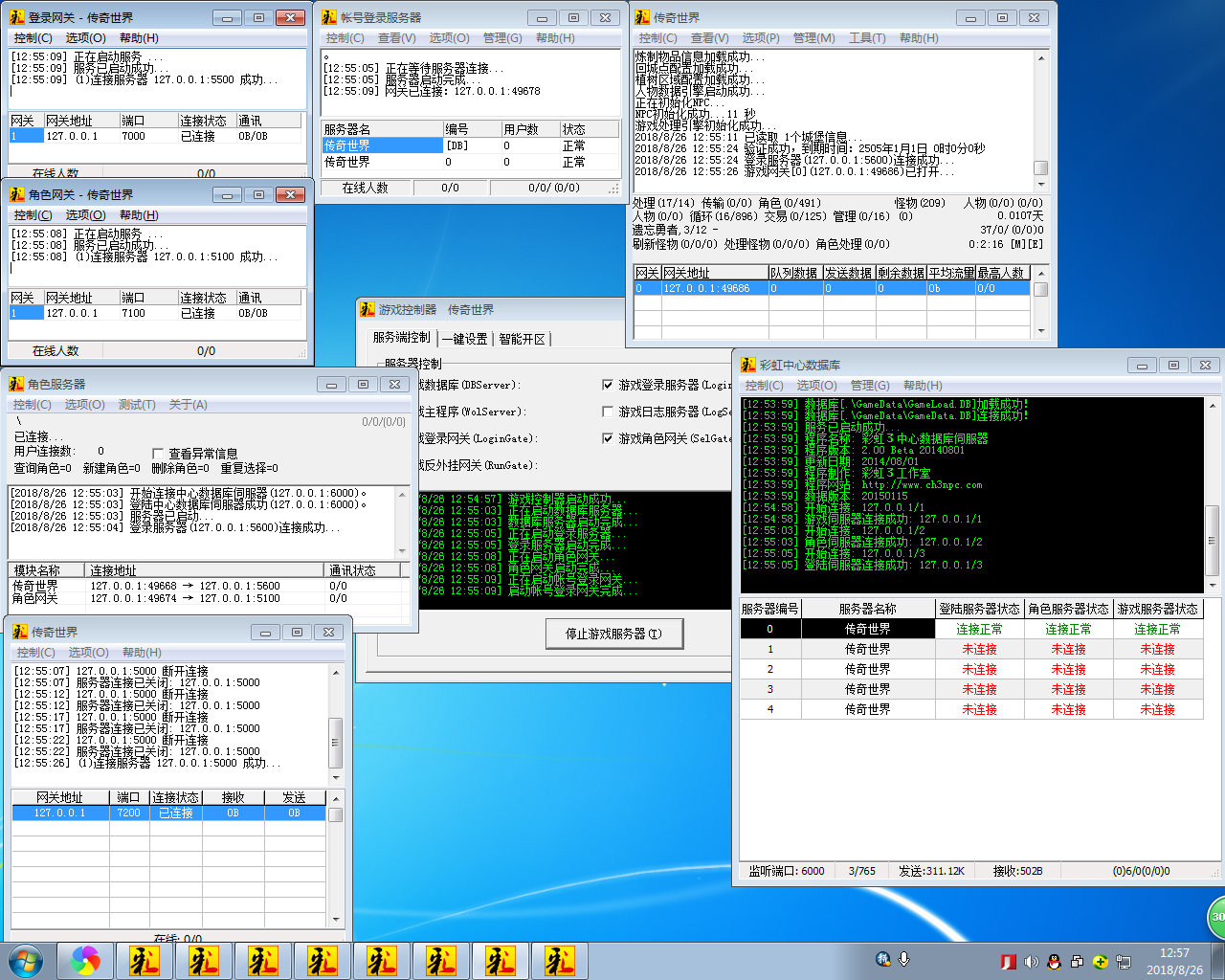Enable the 游戏日志服务器 checkbox

pyautogui.click(x=608, y=412)
